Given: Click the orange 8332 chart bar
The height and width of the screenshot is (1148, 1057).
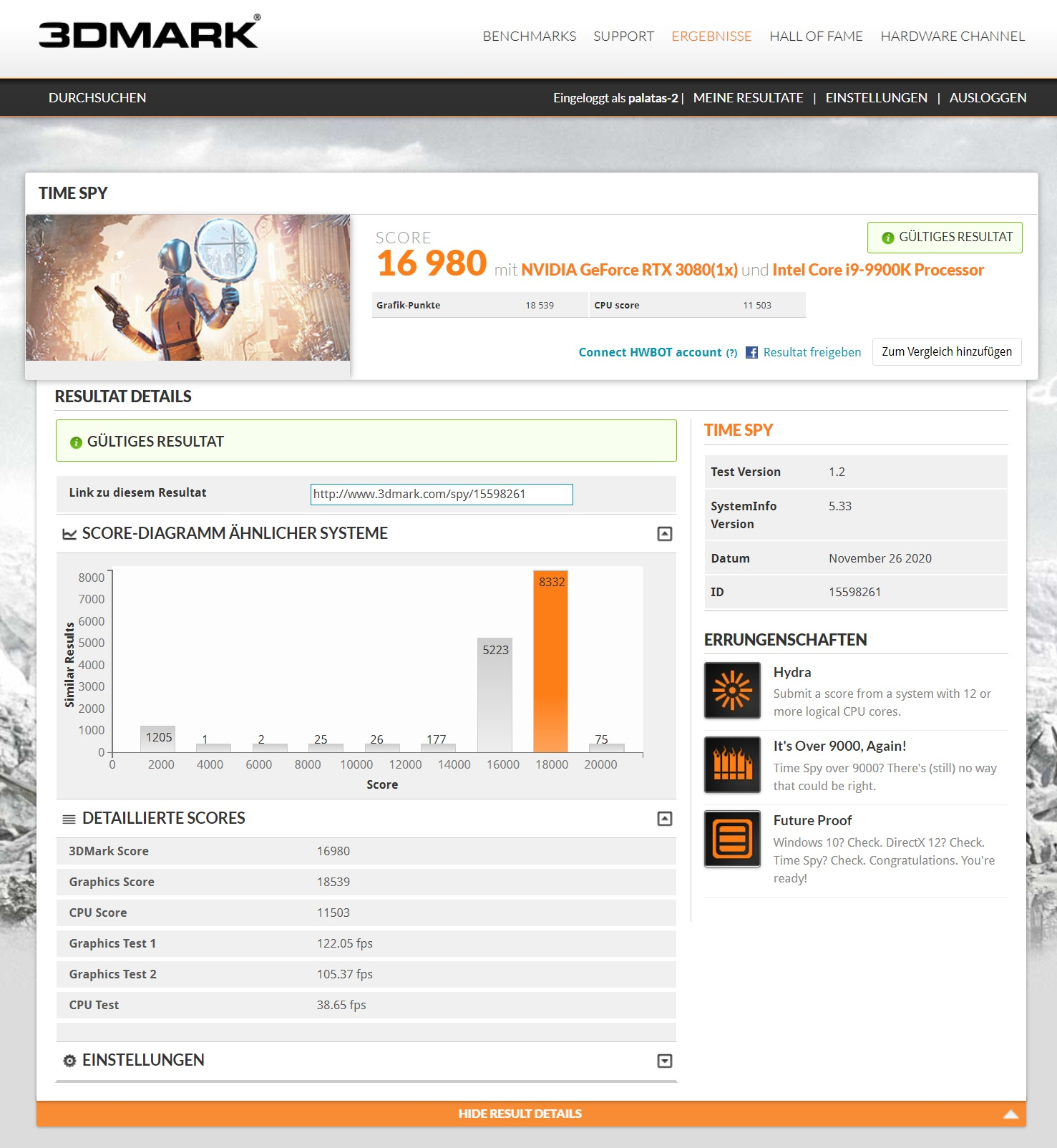Looking at the screenshot, I should pos(550,661).
